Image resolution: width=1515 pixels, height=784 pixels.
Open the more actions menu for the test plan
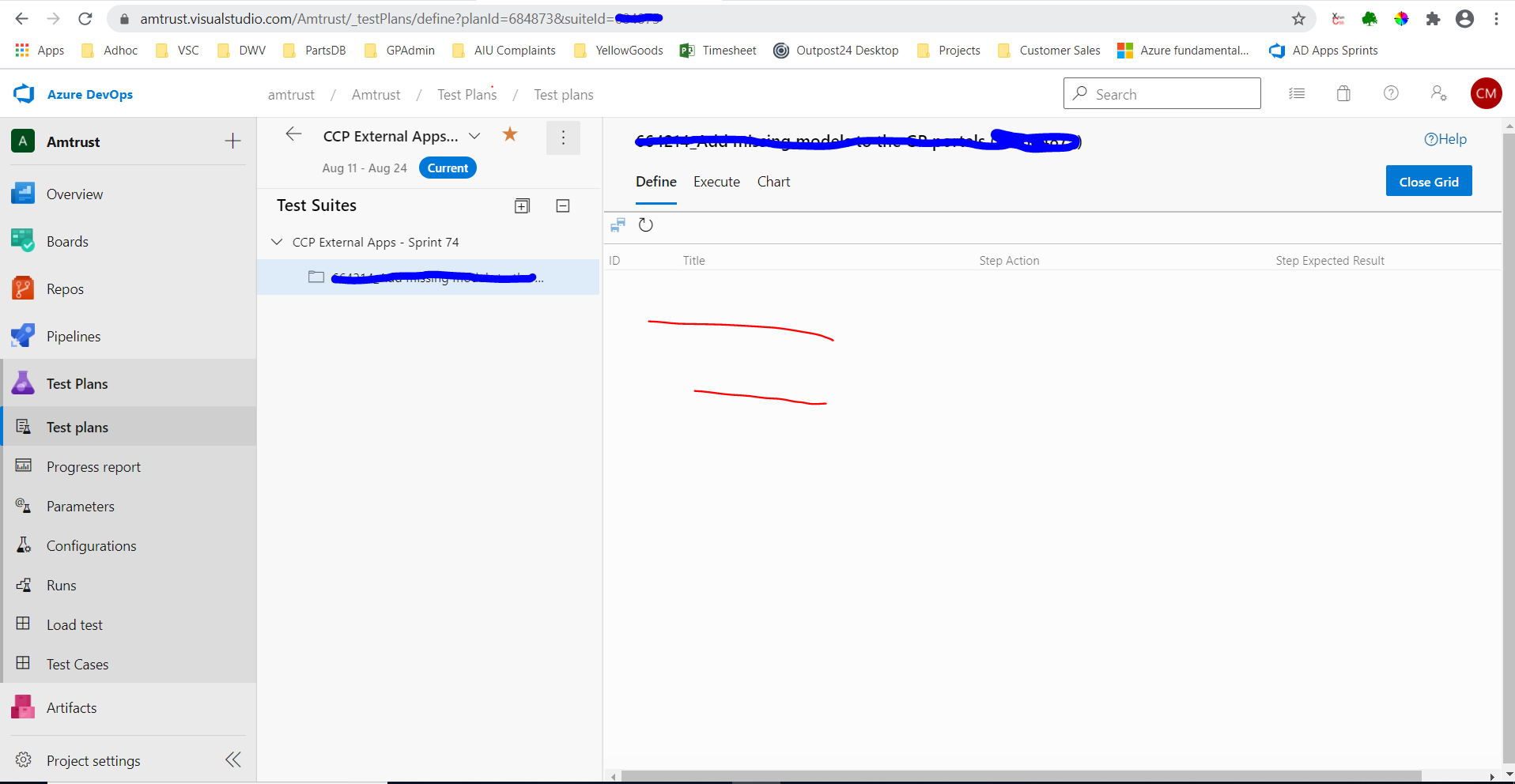pyautogui.click(x=563, y=138)
